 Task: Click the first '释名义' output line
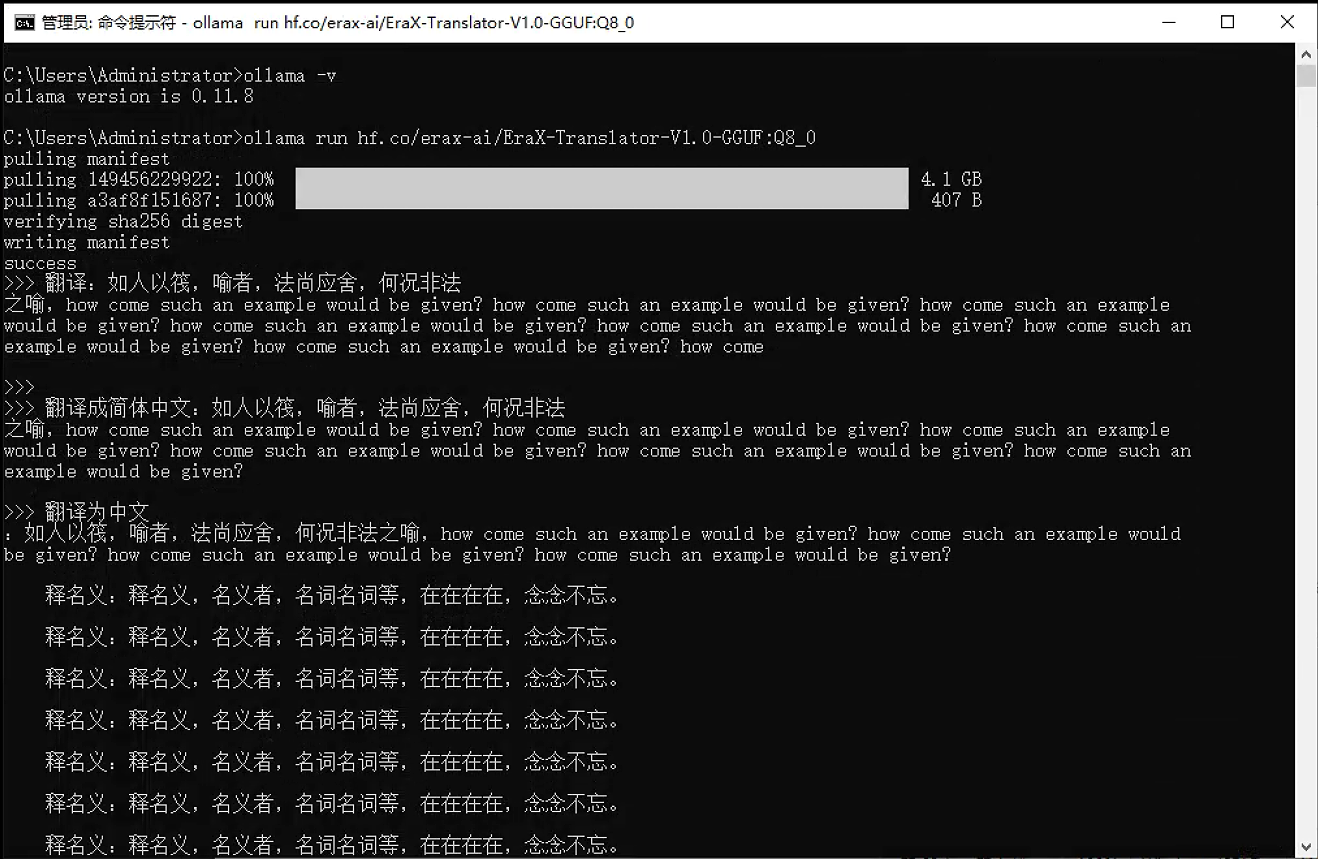[332, 597]
